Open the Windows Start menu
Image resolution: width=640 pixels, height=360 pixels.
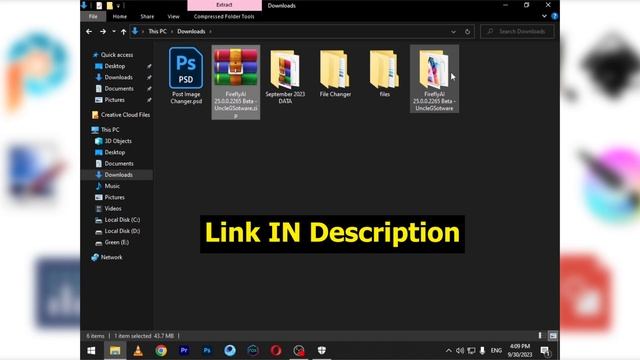[91, 351]
